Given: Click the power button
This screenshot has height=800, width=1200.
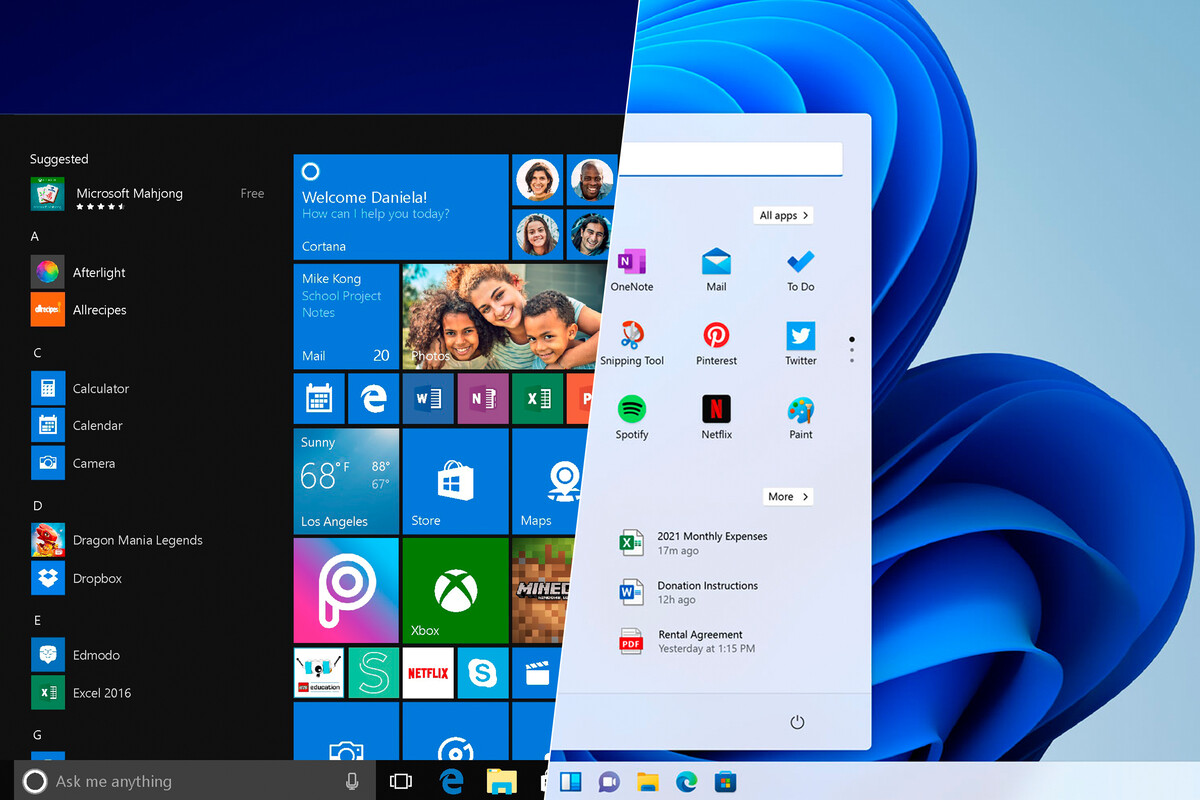Looking at the screenshot, I should (x=797, y=722).
